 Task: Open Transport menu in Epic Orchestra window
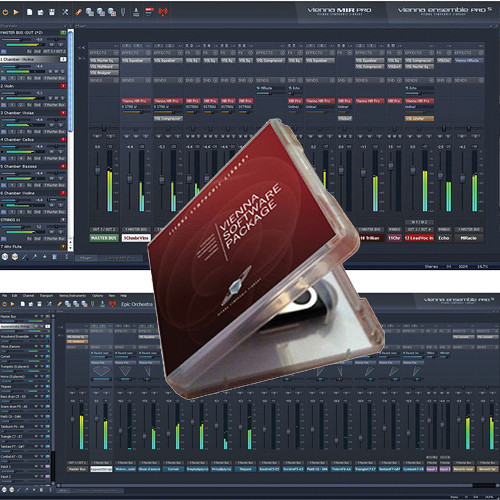[46, 296]
